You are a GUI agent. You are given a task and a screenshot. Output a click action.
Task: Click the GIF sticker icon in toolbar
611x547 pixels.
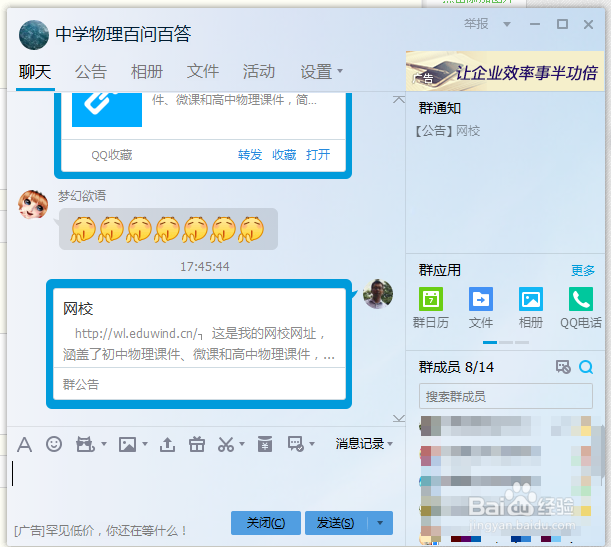[85, 444]
